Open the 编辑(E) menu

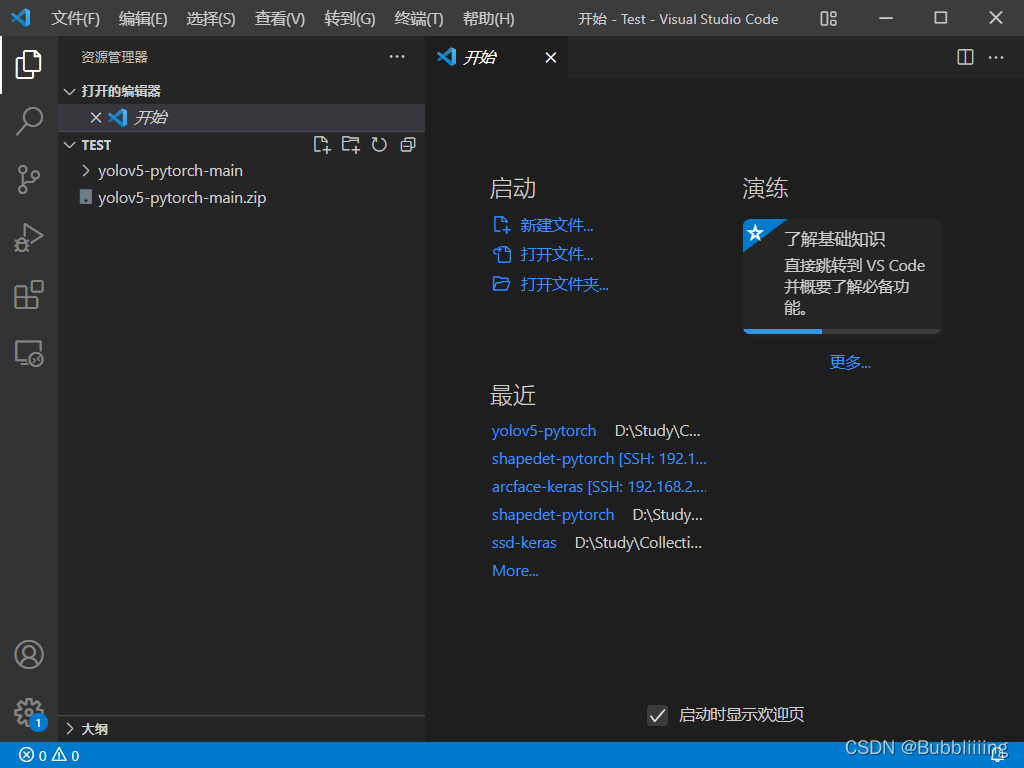click(x=143, y=18)
